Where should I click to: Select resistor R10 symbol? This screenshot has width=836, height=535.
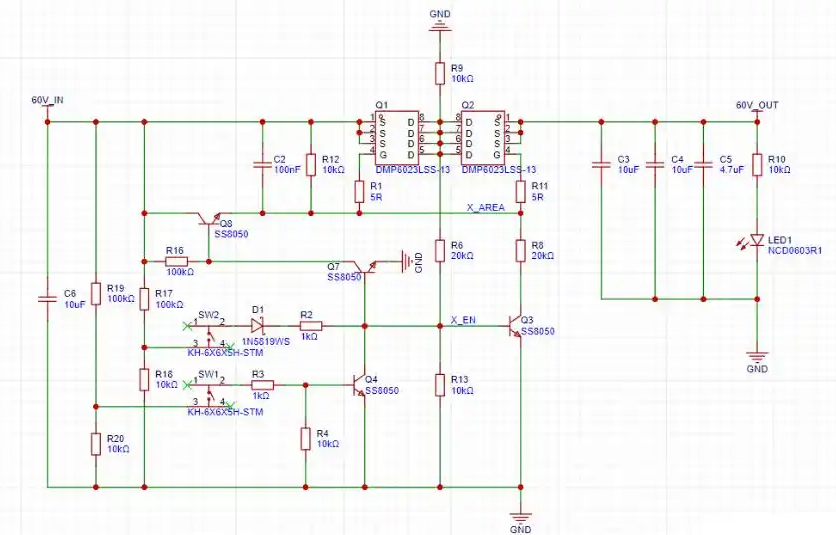757,164
